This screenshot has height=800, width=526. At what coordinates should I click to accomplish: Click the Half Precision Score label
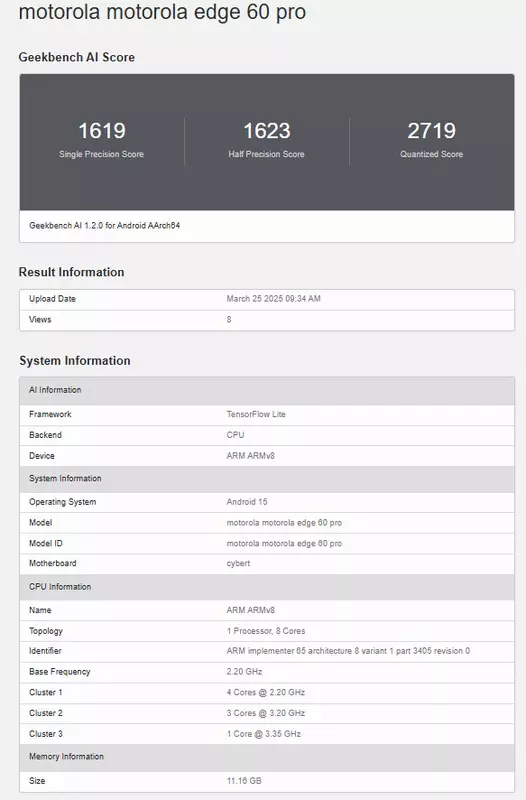pos(266,154)
